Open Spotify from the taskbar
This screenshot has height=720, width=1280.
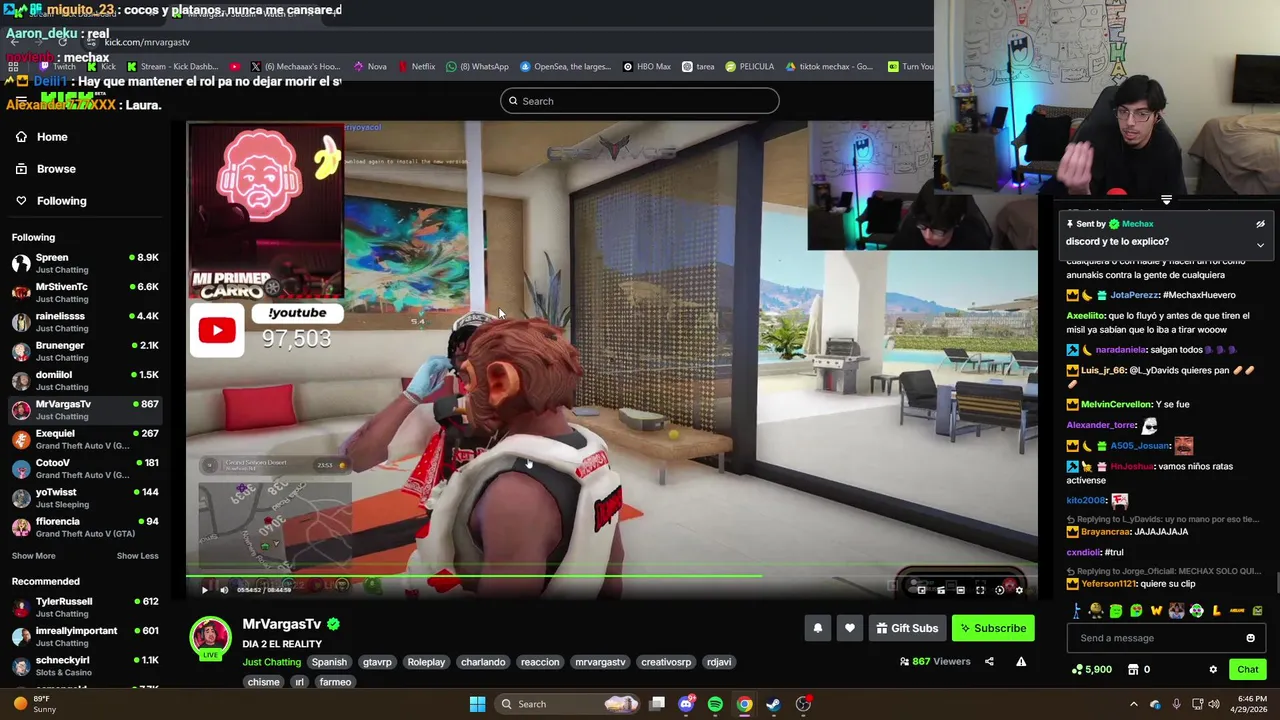pos(715,704)
